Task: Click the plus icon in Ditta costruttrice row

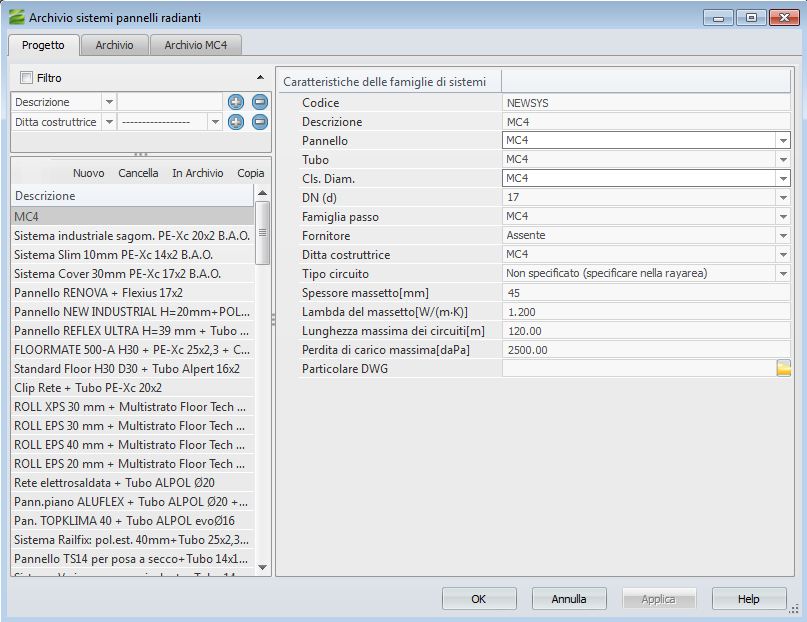Action: (x=236, y=122)
